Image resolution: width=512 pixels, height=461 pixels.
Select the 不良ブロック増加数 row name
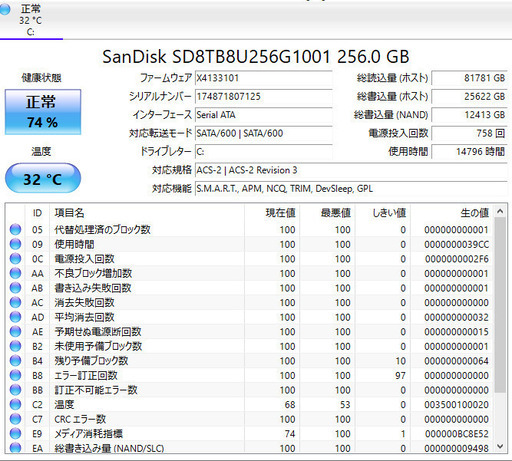coord(93,273)
